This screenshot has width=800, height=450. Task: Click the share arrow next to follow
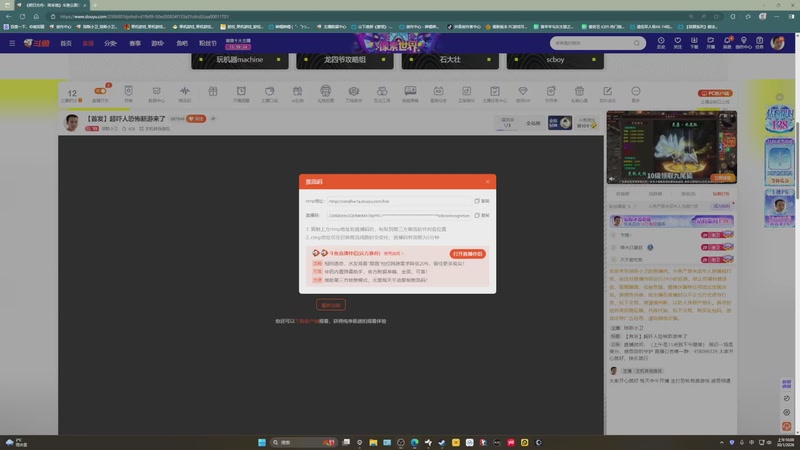[213, 118]
